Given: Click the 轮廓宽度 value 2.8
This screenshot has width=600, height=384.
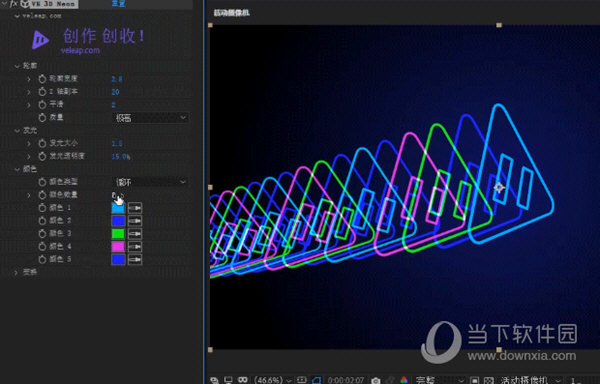Looking at the screenshot, I should [117, 79].
